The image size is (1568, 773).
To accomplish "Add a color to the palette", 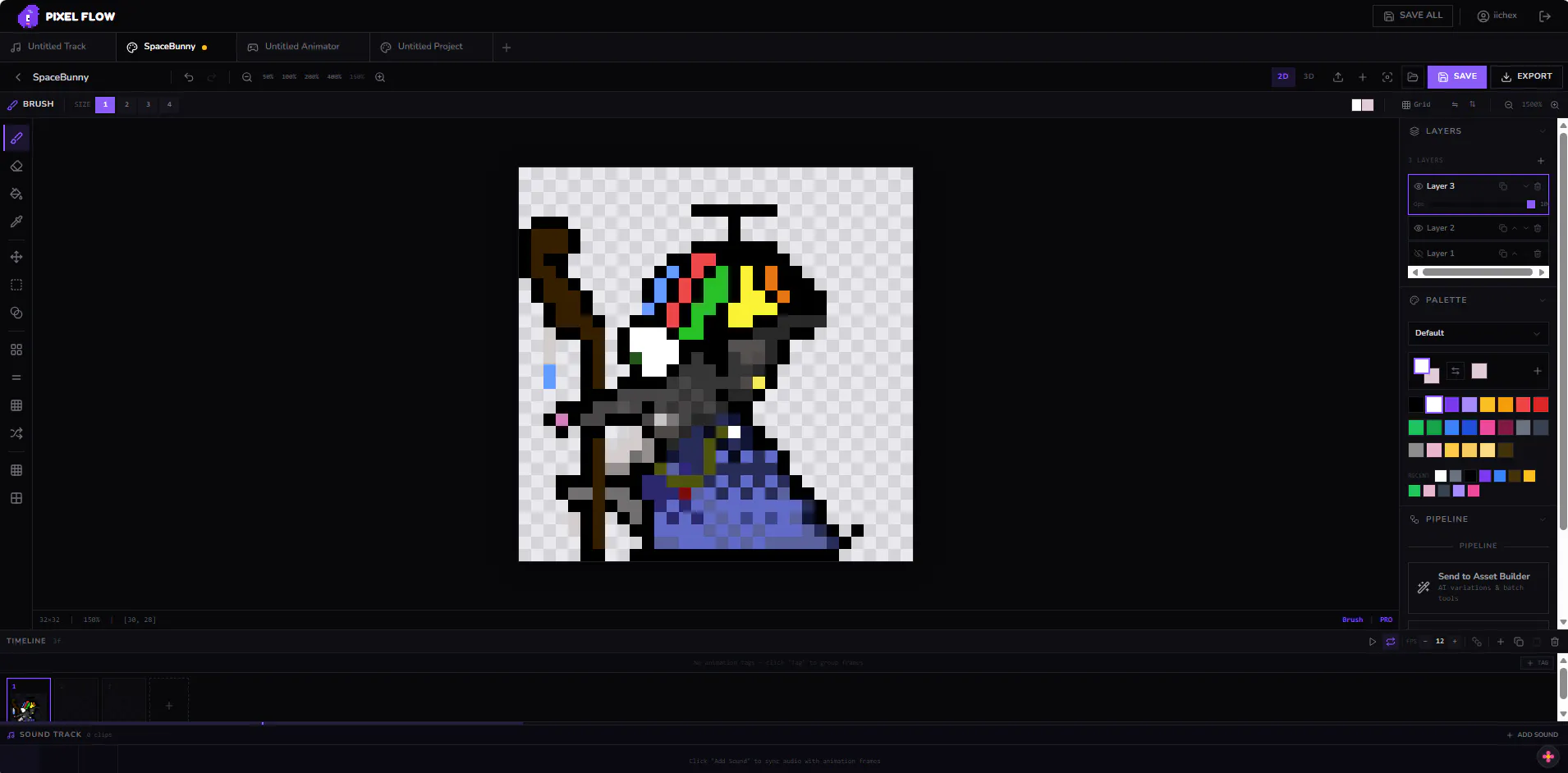I will [x=1538, y=371].
